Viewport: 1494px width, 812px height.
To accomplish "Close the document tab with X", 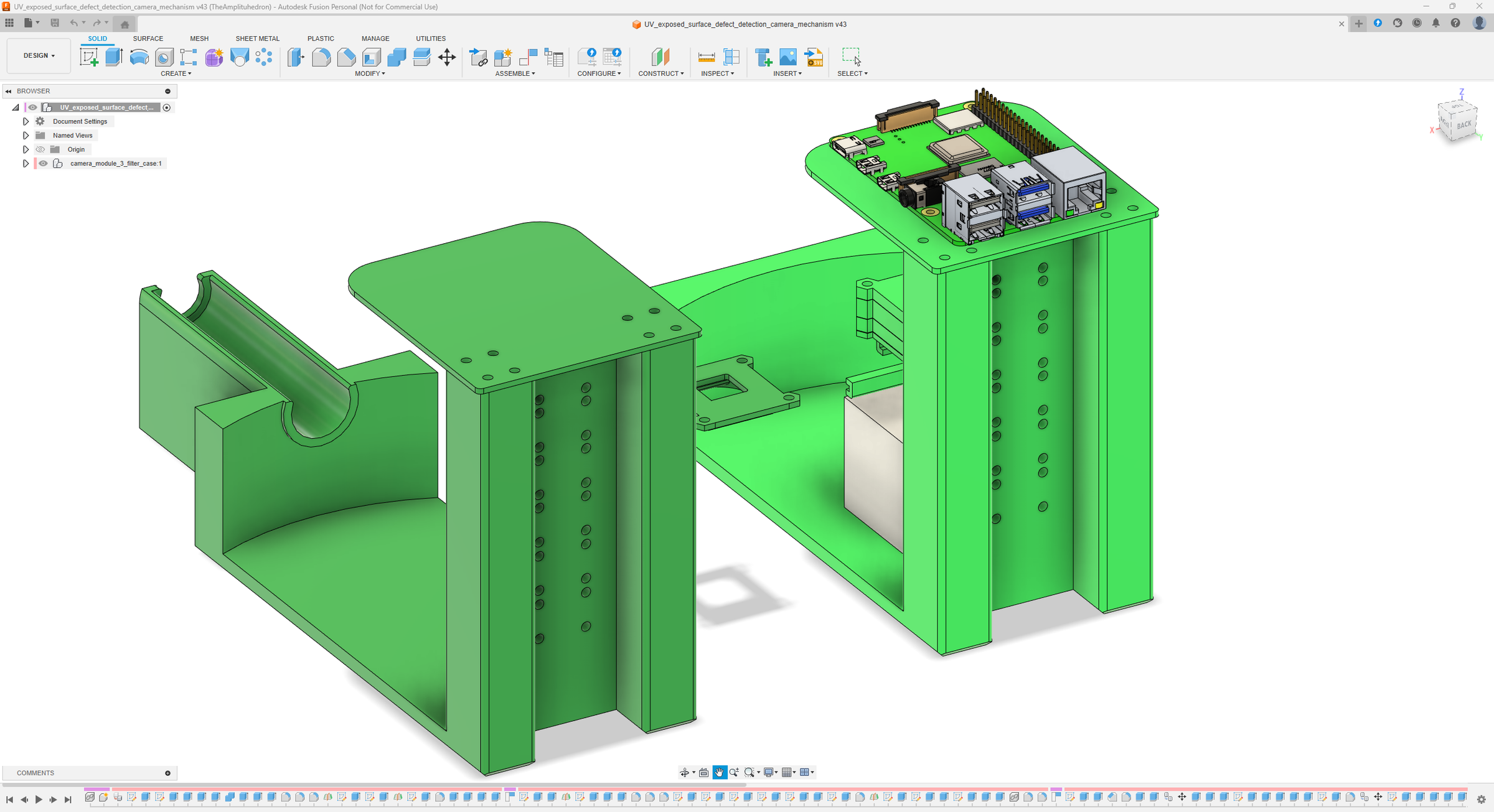I will [1341, 24].
